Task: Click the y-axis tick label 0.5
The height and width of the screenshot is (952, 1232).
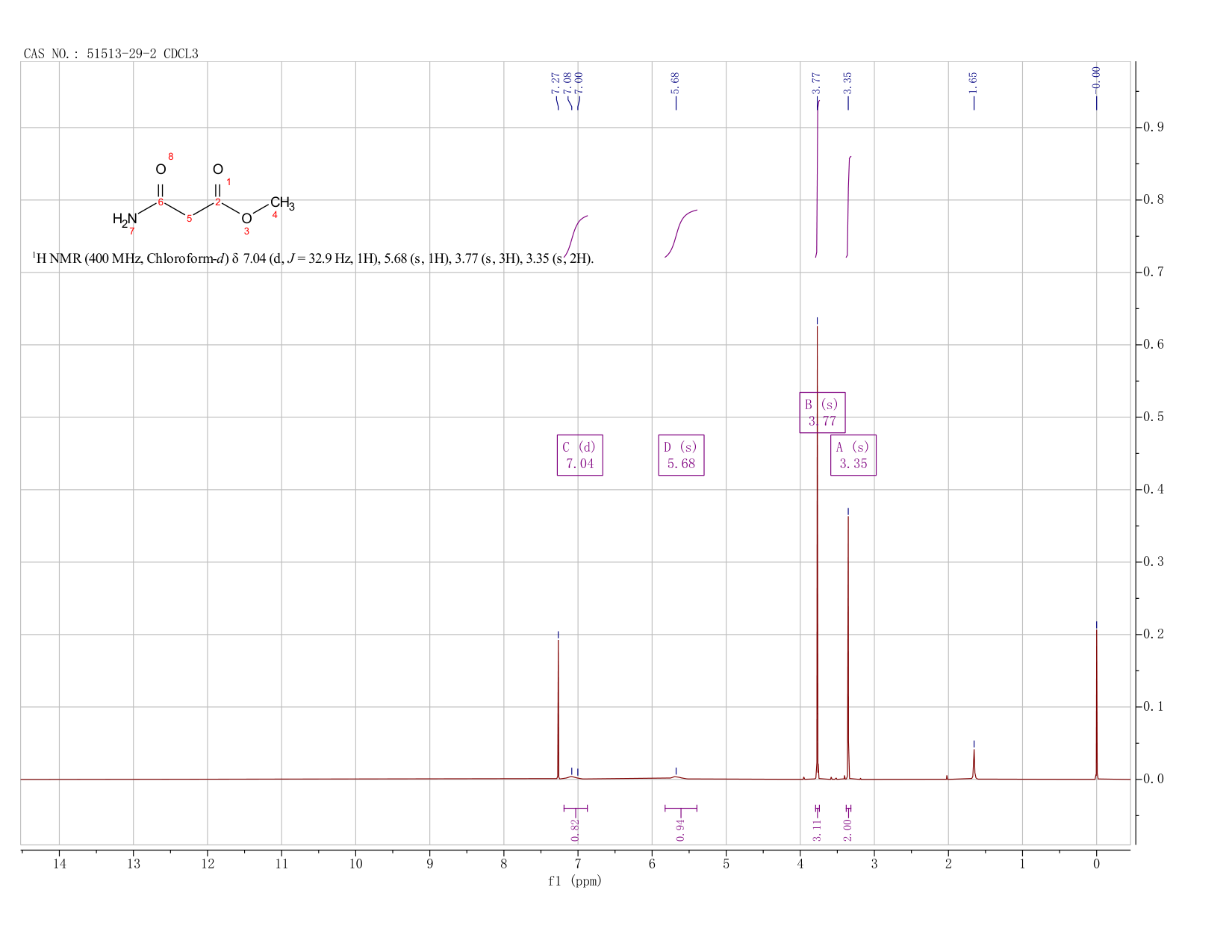Action: (x=1153, y=417)
